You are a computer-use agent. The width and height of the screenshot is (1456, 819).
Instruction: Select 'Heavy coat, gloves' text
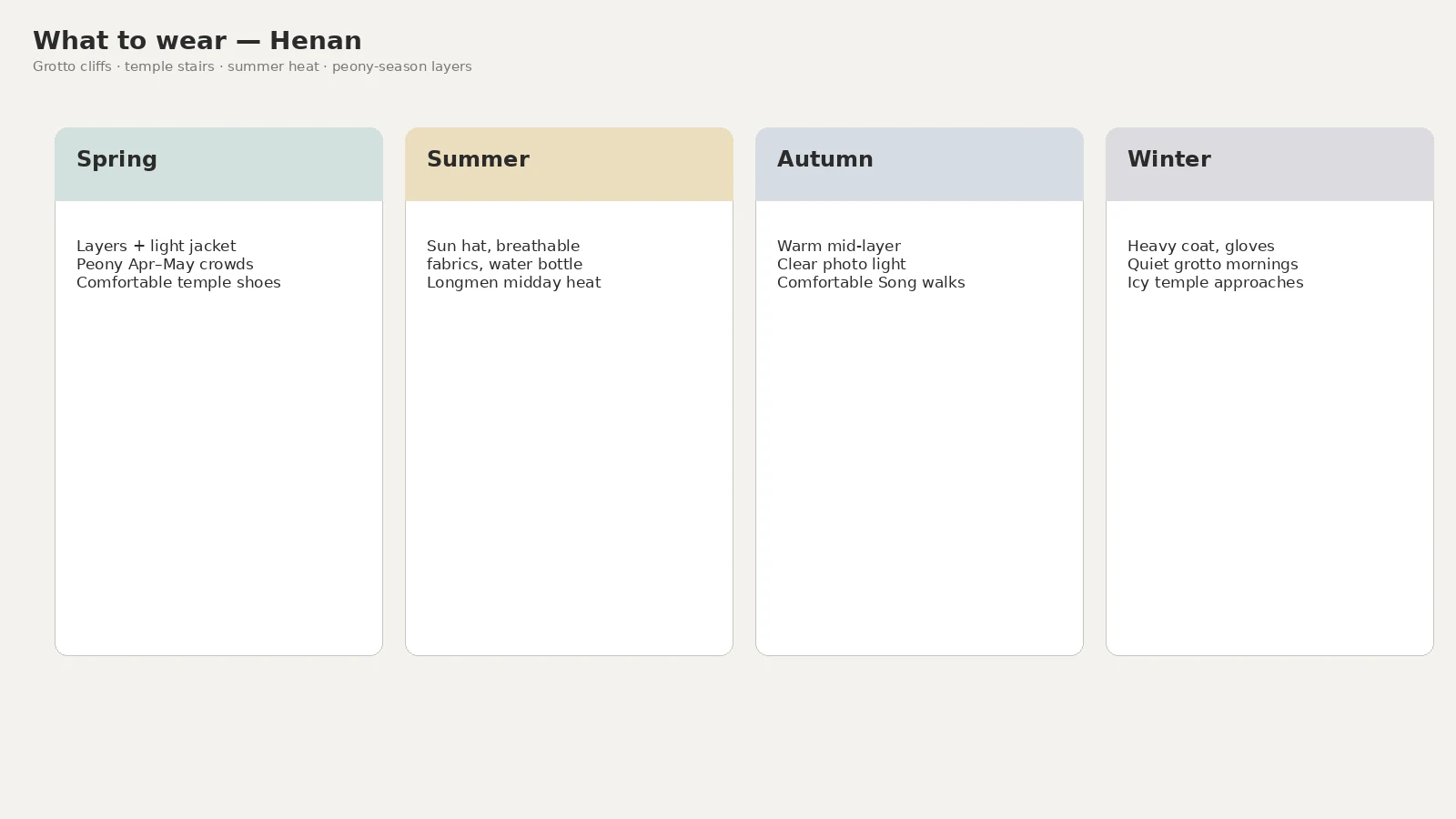[1201, 246]
